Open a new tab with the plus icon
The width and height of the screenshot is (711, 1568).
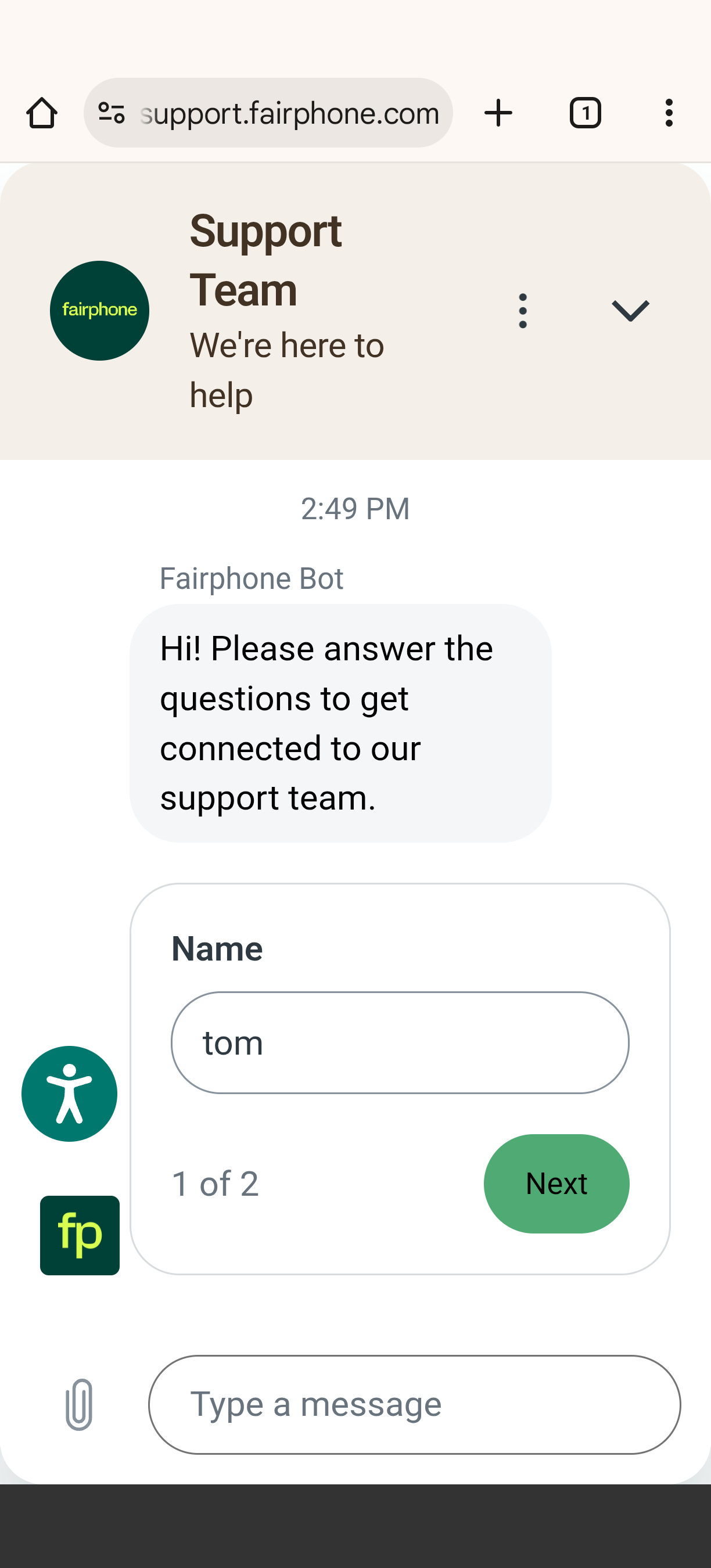point(498,113)
